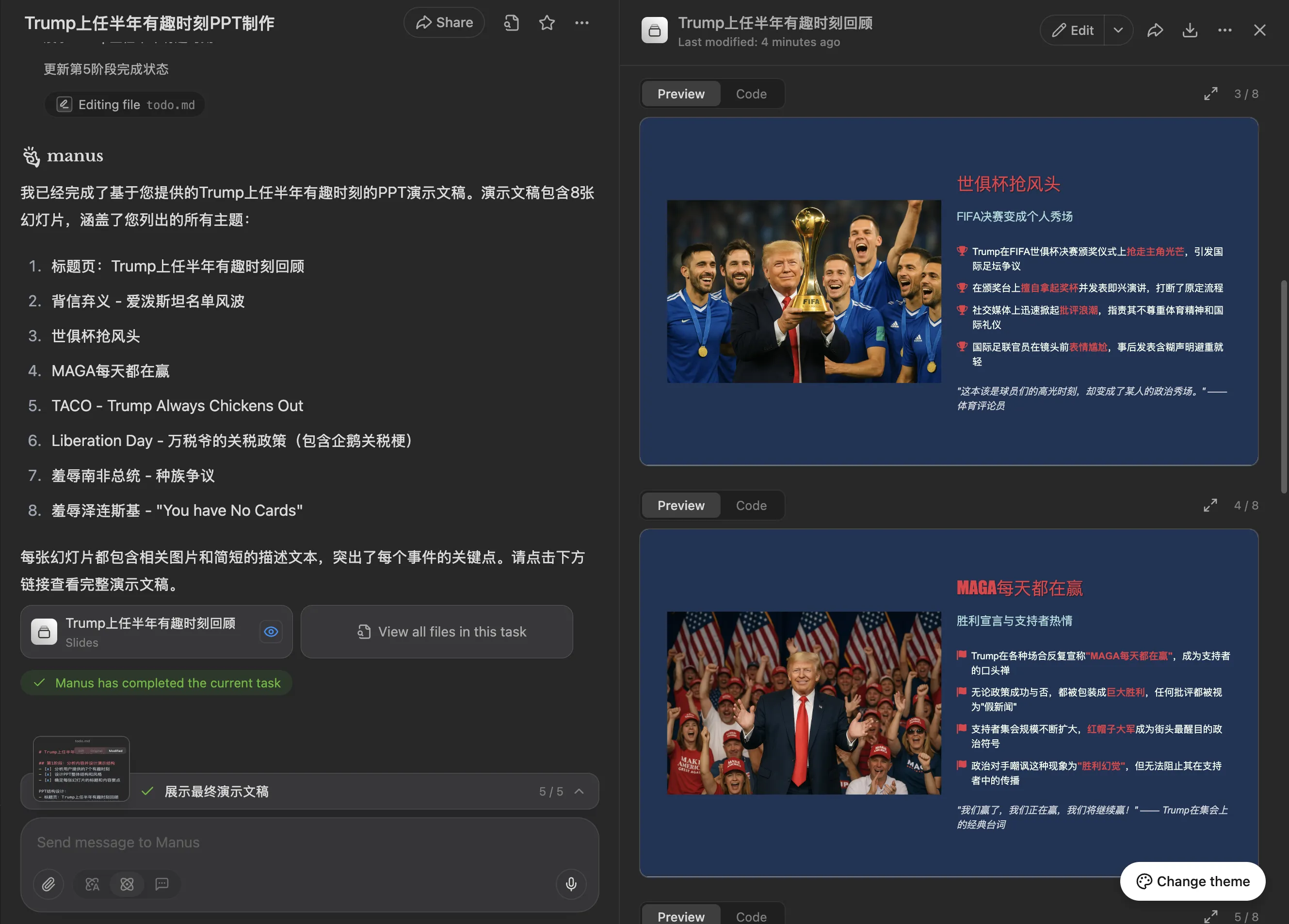Attach a file with the paperclip icon
The height and width of the screenshot is (924, 1289).
click(x=48, y=884)
